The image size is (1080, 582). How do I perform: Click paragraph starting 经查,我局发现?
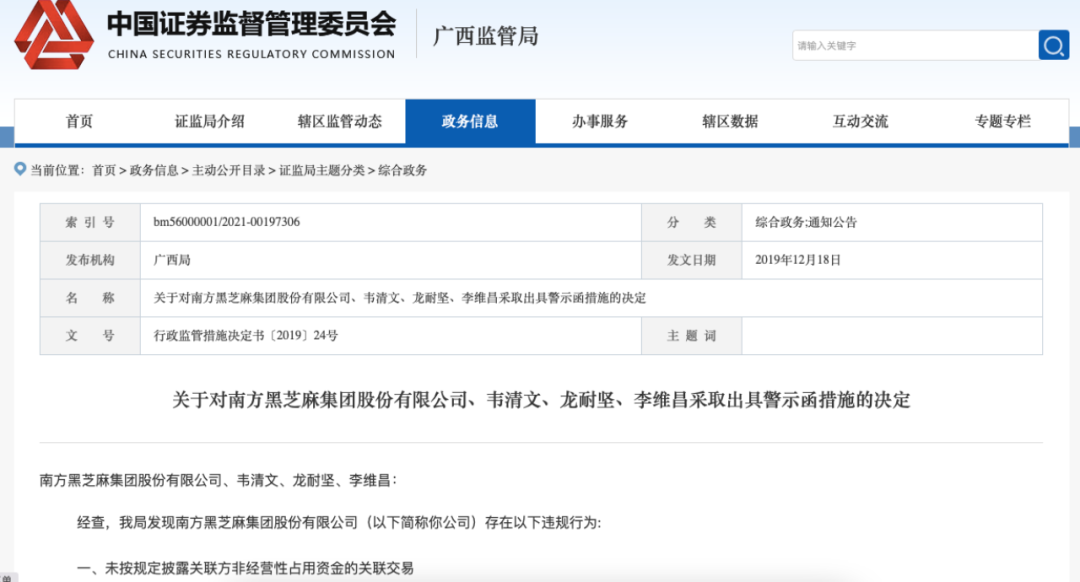point(339,523)
